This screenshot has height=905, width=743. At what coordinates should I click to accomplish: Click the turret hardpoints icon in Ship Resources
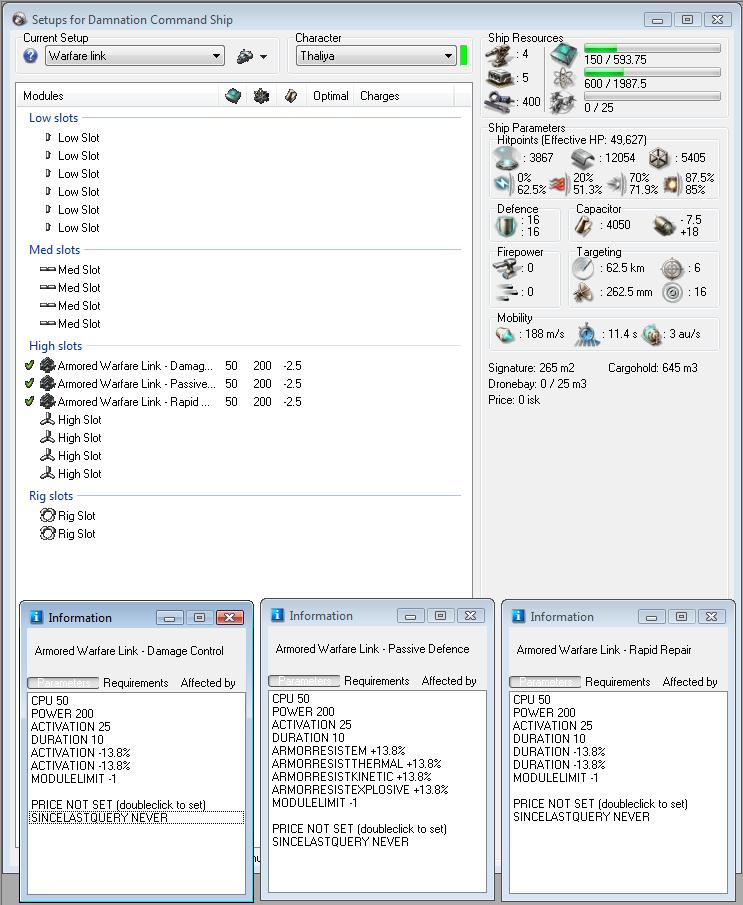[499, 55]
